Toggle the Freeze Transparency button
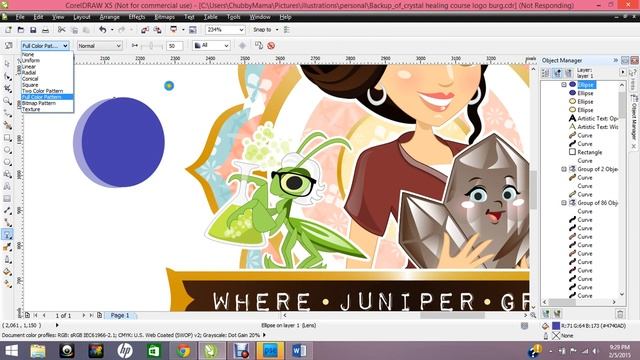 tap(242, 45)
